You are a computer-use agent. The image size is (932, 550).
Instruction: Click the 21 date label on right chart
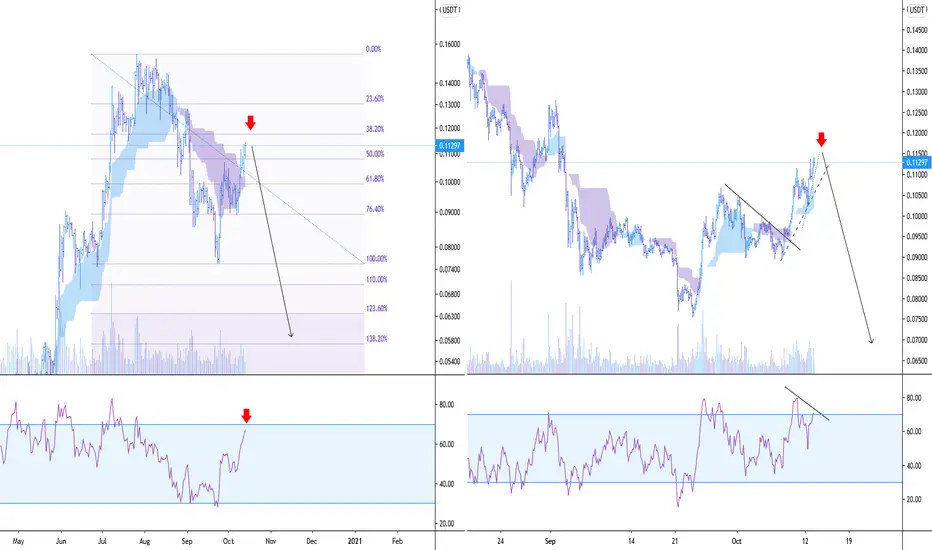pyautogui.click(x=675, y=541)
